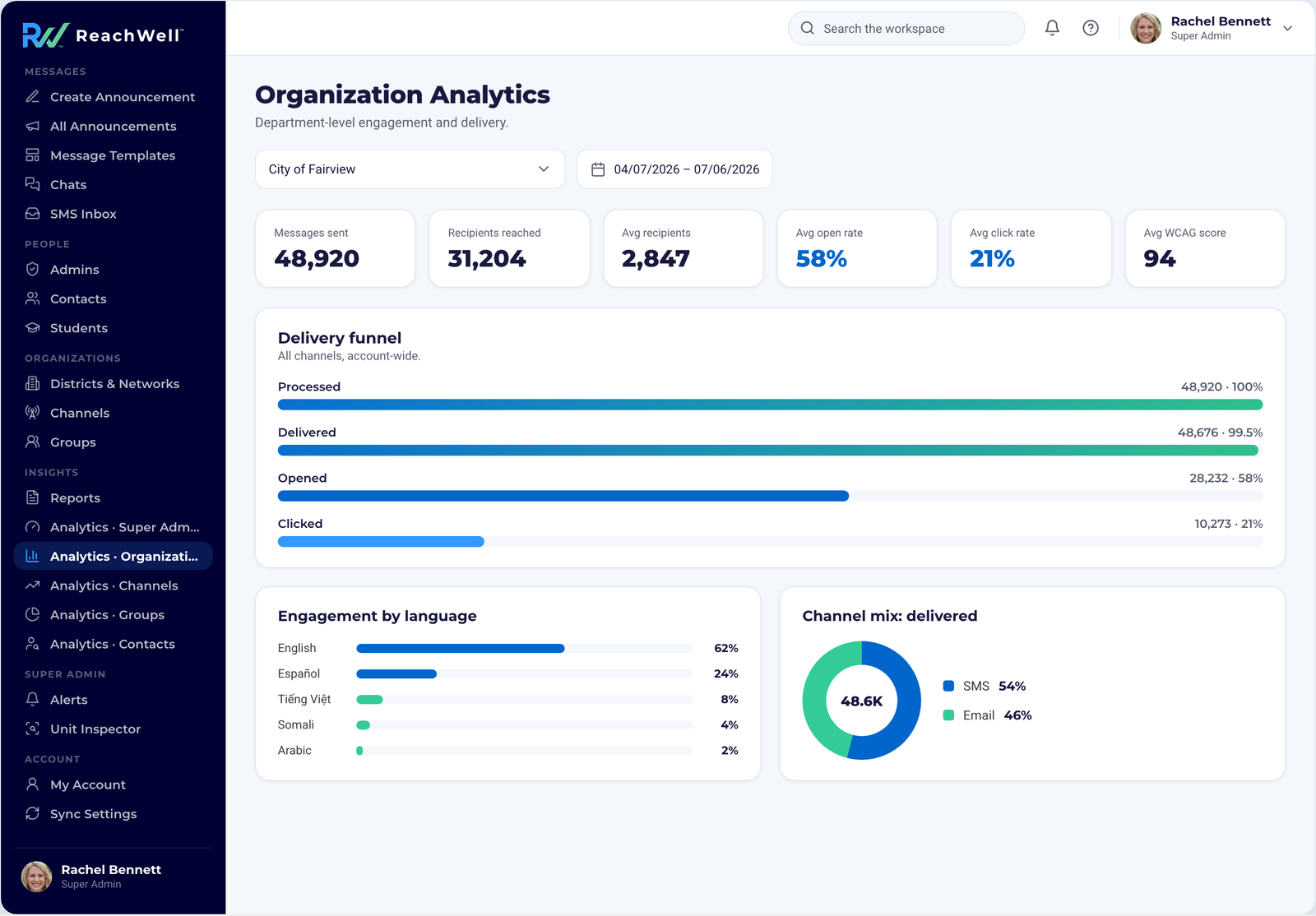The image size is (1316, 916).
Task: Click the Reports document icon
Action: pyautogui.click(x=33, y=497)
